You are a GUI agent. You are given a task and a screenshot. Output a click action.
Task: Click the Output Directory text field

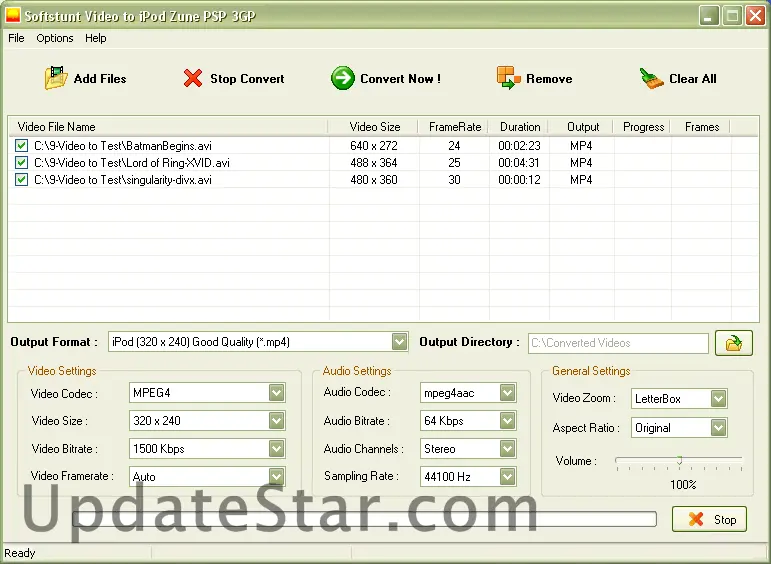point(617,343)
